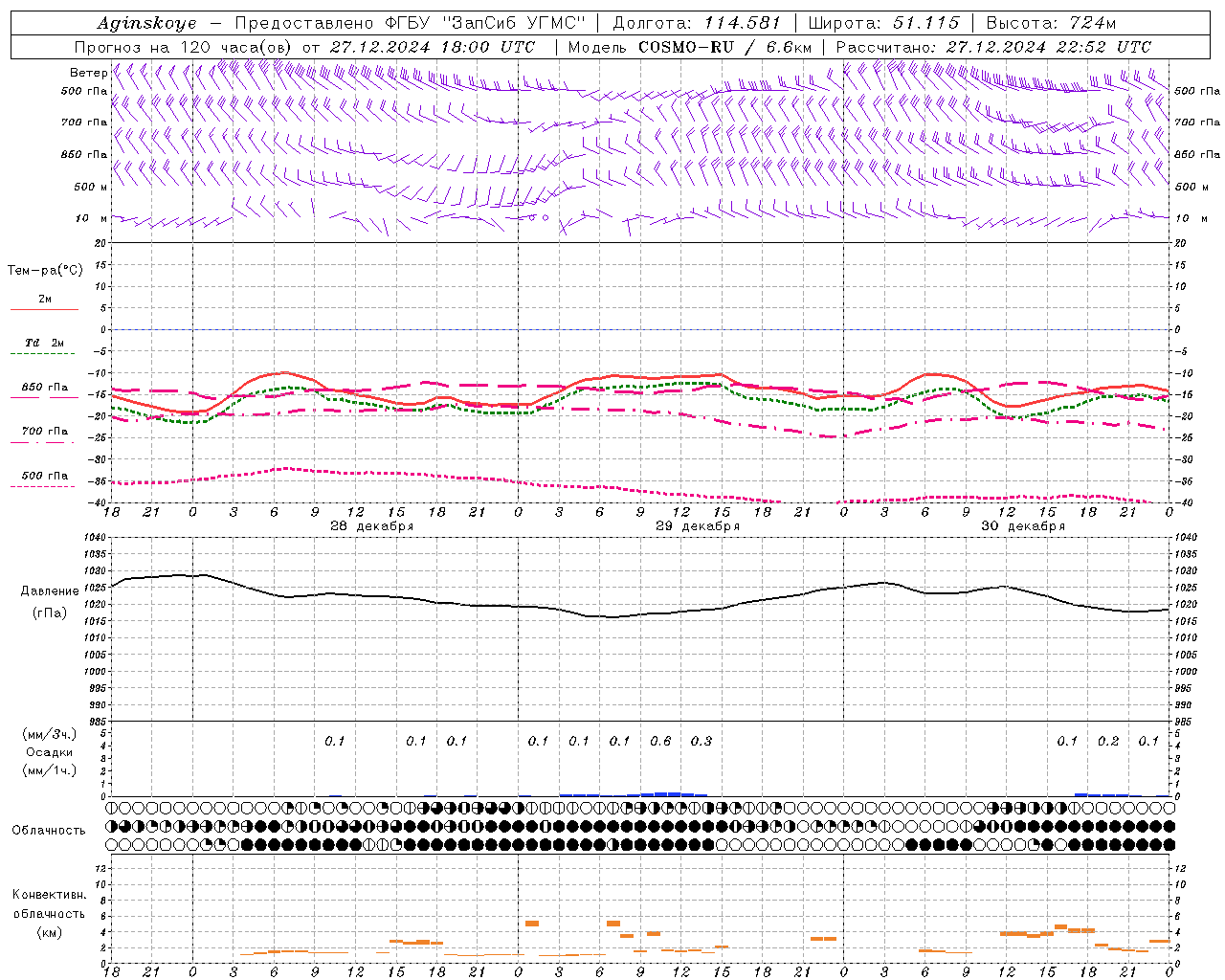Click the Облачность cloud cover label
The height and width of the screenshot is (980, 1225).
click(49, 830)
